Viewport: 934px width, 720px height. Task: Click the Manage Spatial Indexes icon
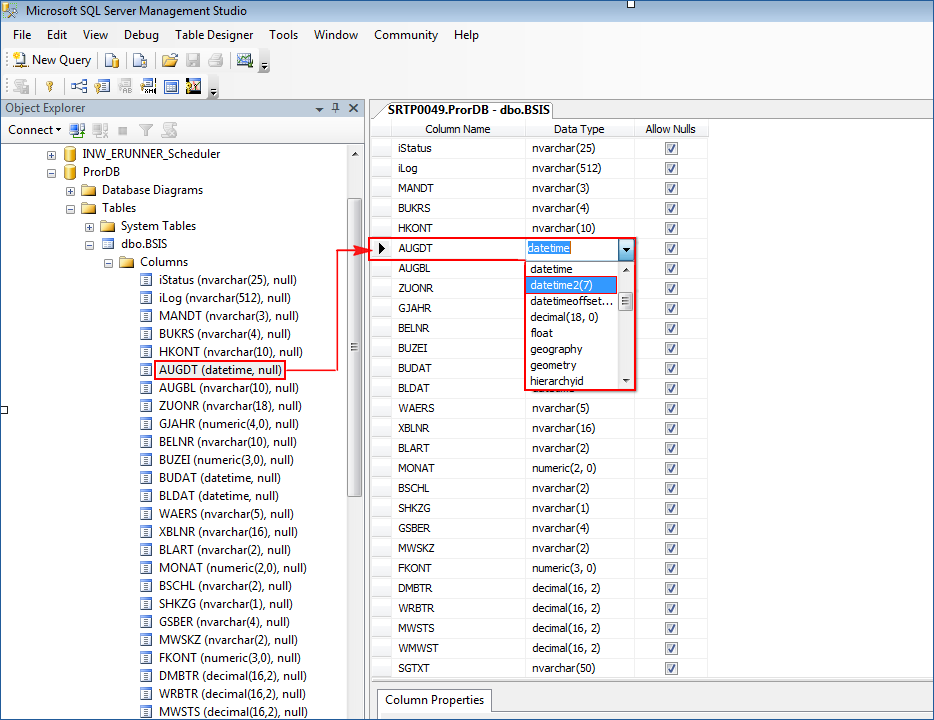pos(194,86)
